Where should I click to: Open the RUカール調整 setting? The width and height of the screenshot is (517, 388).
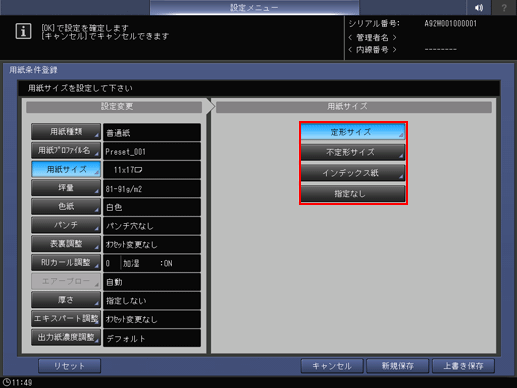(66, 262)
